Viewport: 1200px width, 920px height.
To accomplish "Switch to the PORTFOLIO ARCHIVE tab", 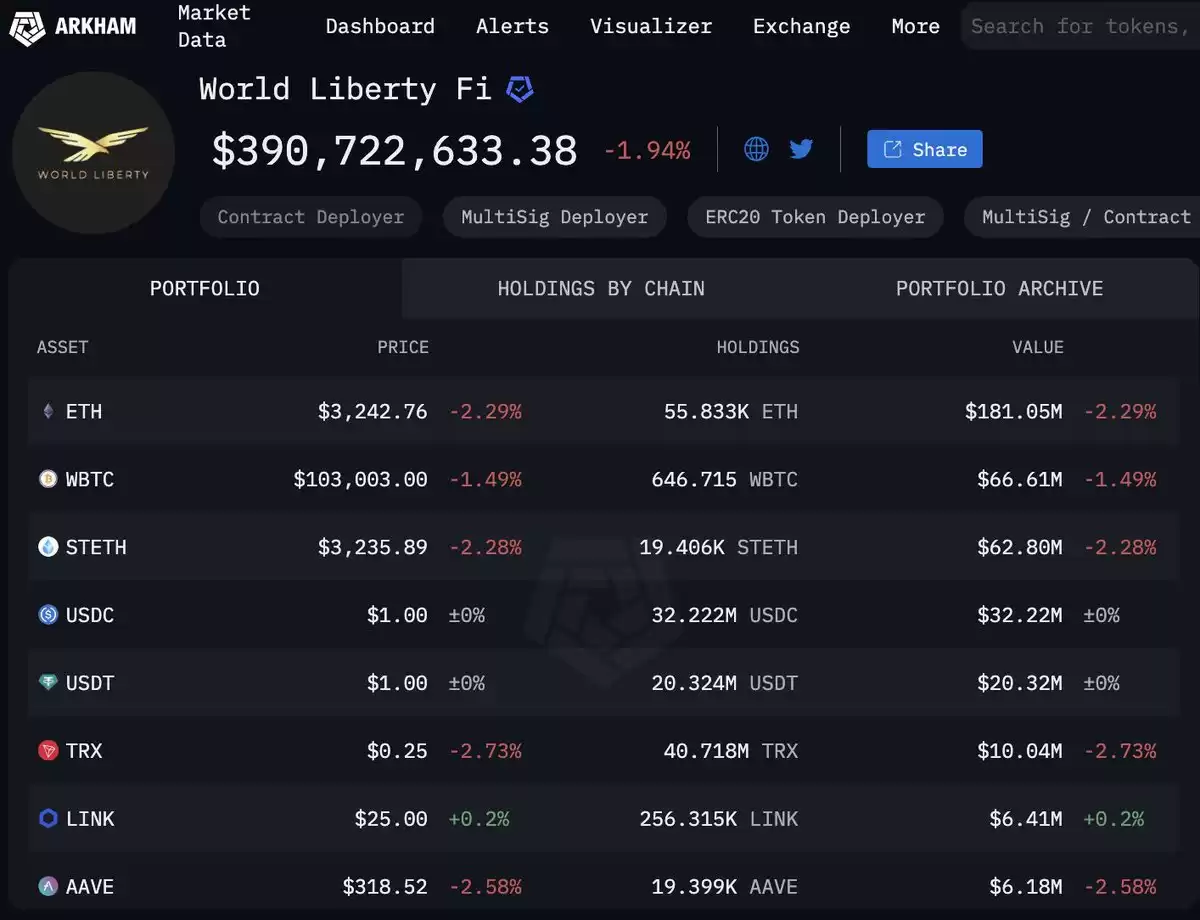I will [999, 289].
